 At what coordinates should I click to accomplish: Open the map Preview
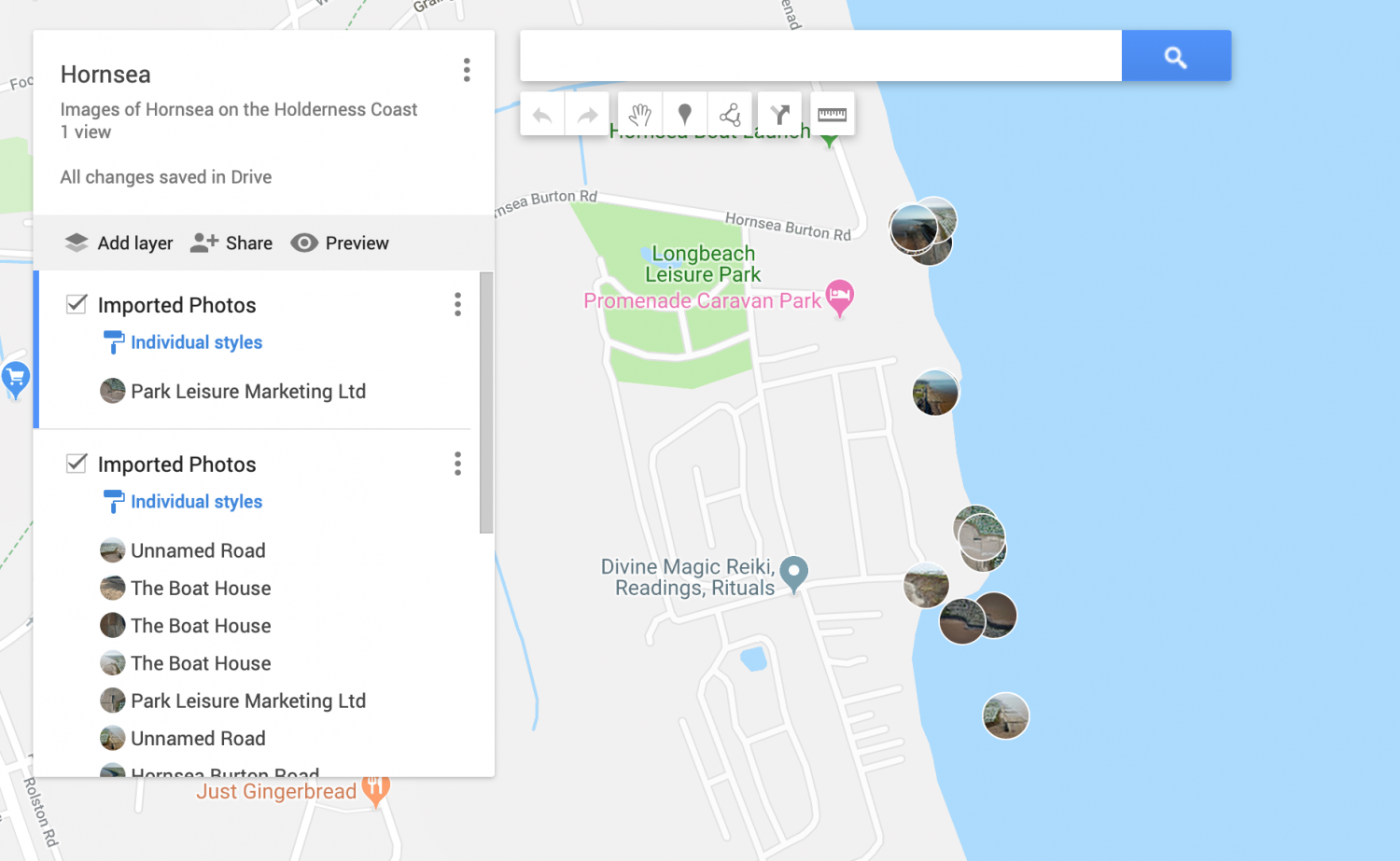pos(340,243)
